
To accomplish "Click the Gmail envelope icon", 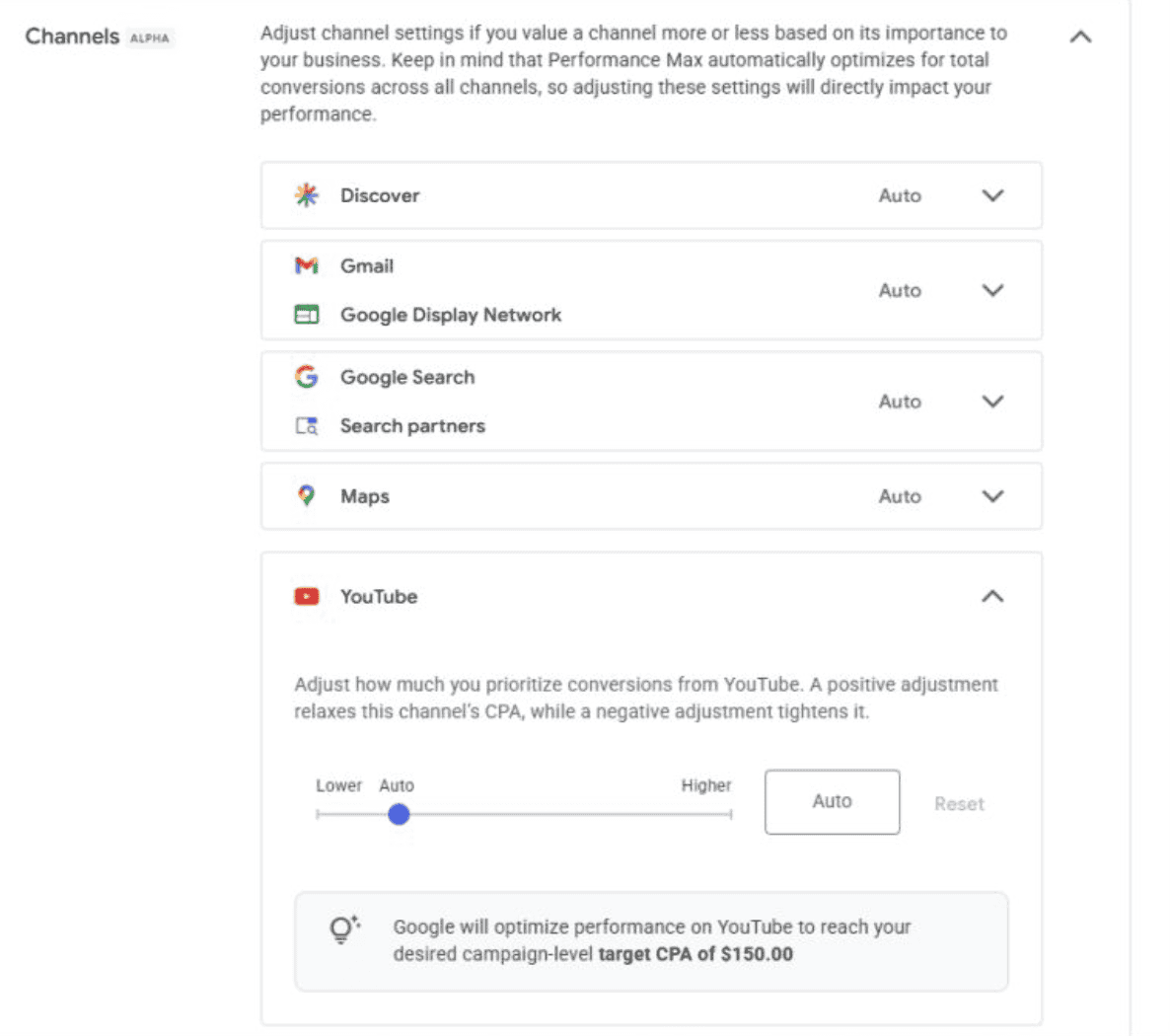I will [306, 265].
